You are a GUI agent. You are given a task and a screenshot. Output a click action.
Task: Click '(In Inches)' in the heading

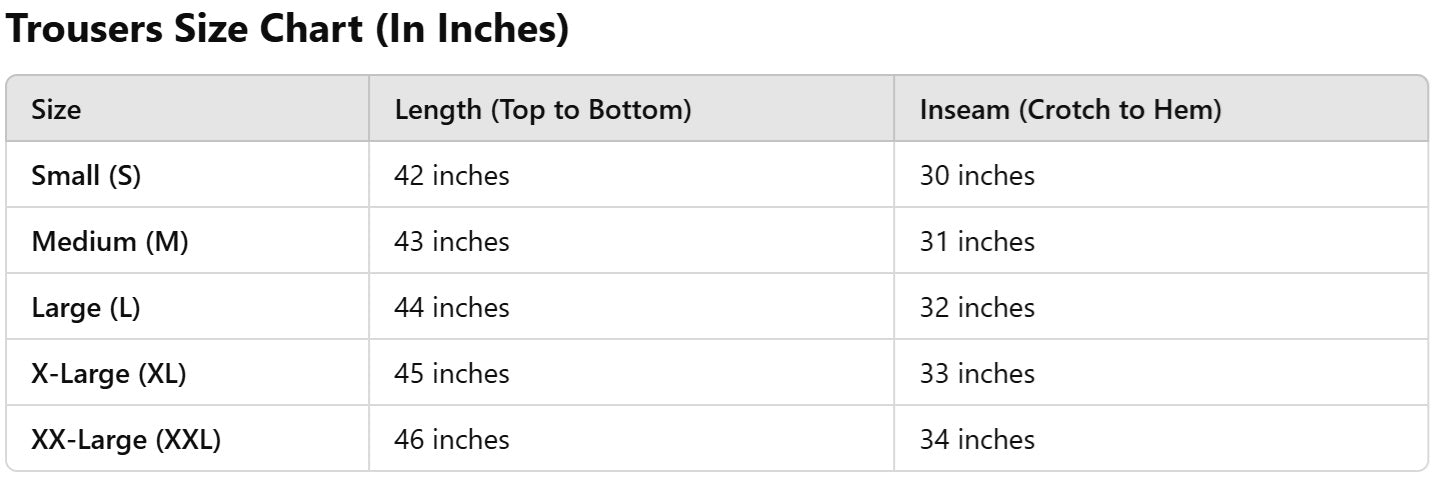coord(472,31)
